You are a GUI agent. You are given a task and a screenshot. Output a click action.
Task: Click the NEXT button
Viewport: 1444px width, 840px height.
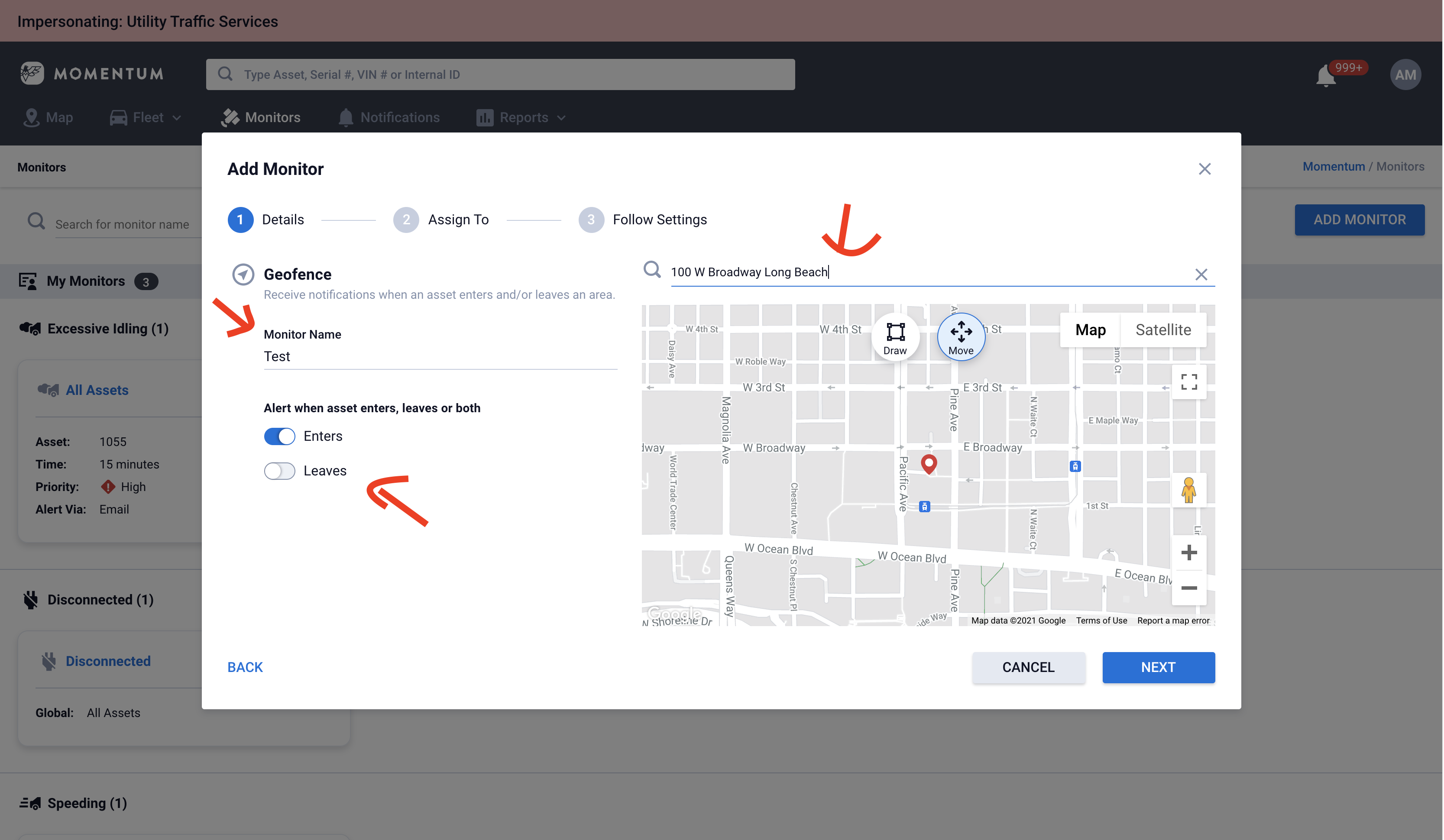click(x=1157, y=667)
